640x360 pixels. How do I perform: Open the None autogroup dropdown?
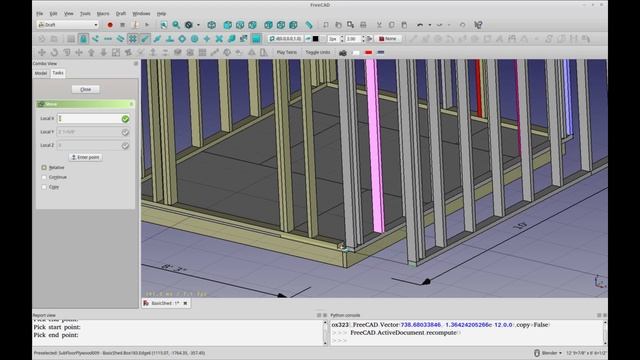[388, 39]
